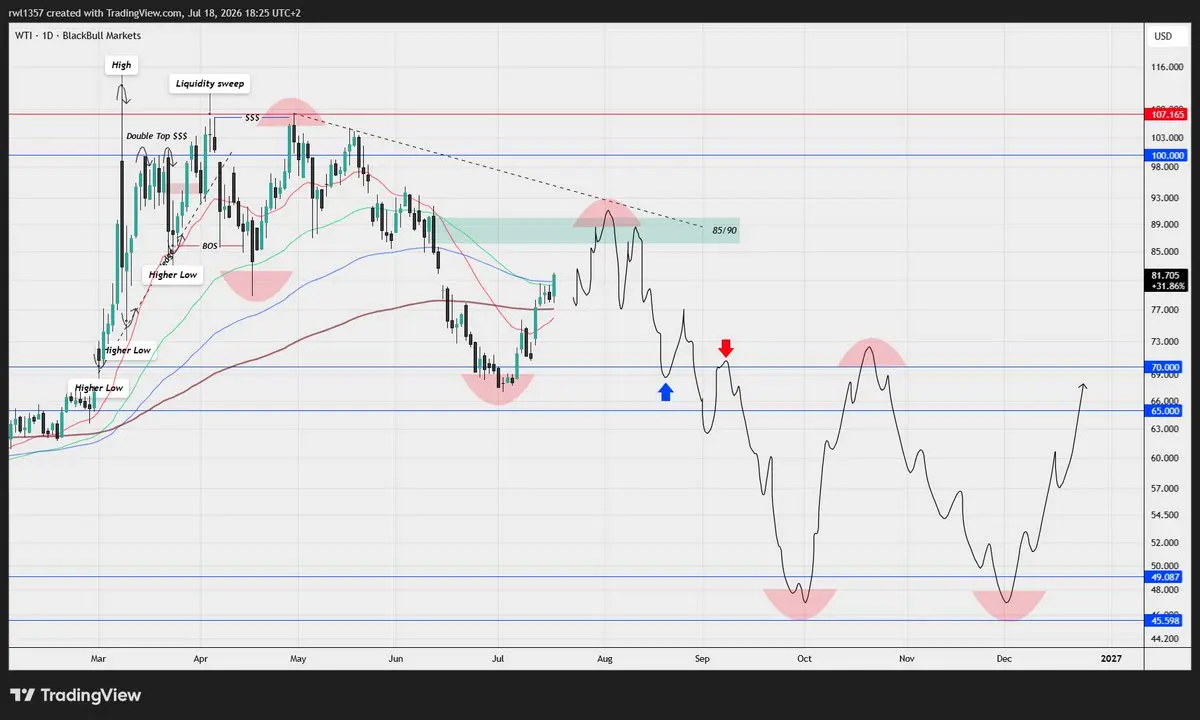1200x720 pixels.
Task: Click the BlackBull Markets title text
Action: [x=100, y=36]
